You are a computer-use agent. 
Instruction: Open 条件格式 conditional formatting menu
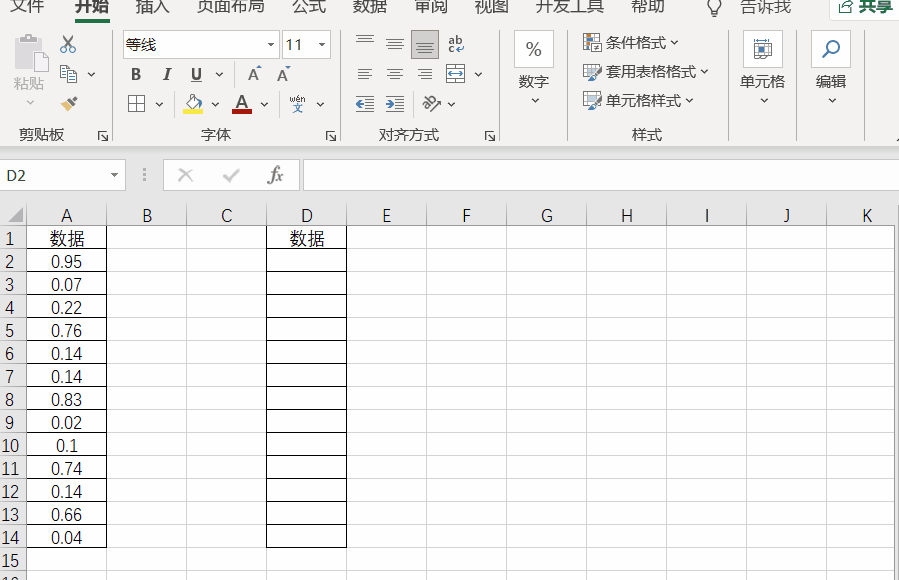click(630, 42)
